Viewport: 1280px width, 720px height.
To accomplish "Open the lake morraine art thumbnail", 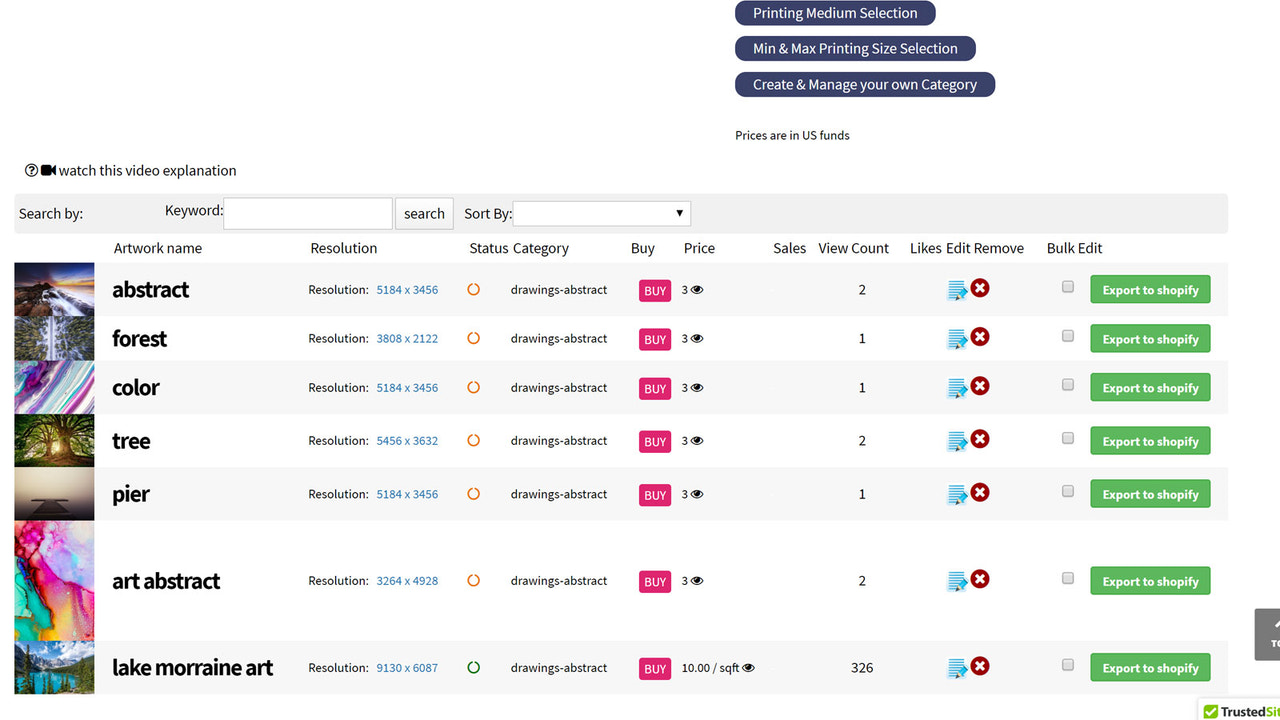I will [x=54, y=668].
